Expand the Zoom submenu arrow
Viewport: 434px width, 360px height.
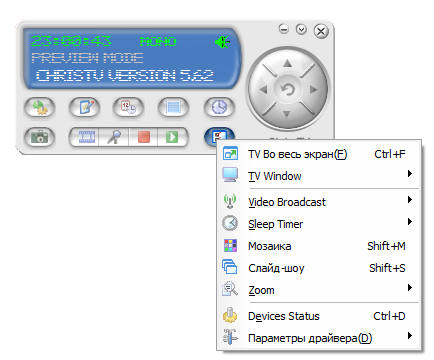410,288
